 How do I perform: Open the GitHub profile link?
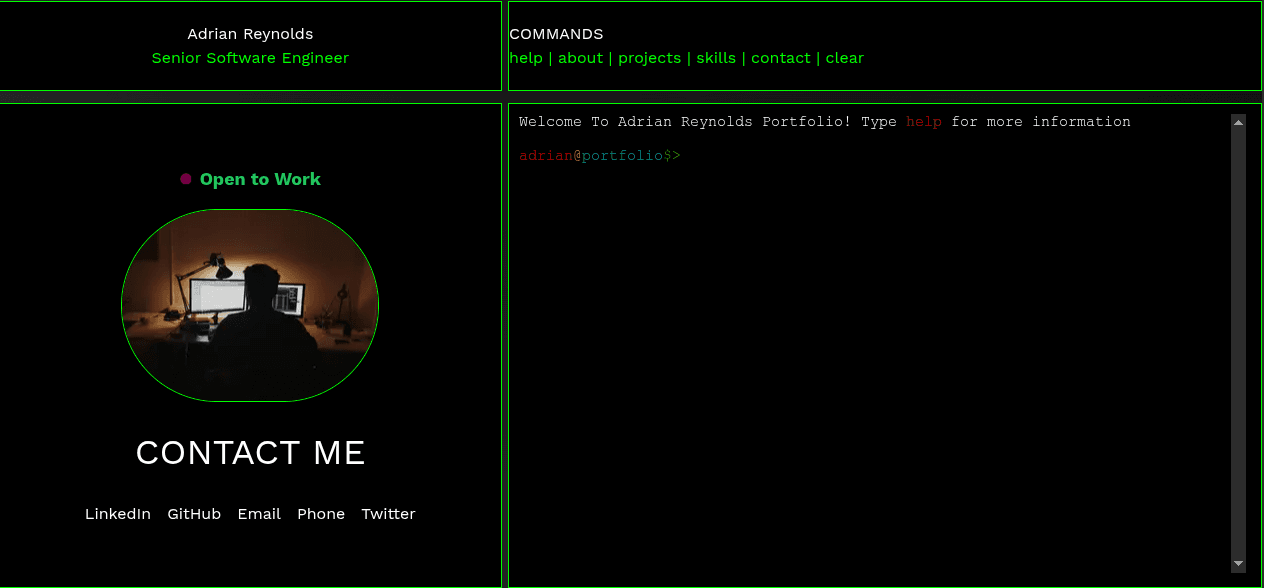click(194, 513)
